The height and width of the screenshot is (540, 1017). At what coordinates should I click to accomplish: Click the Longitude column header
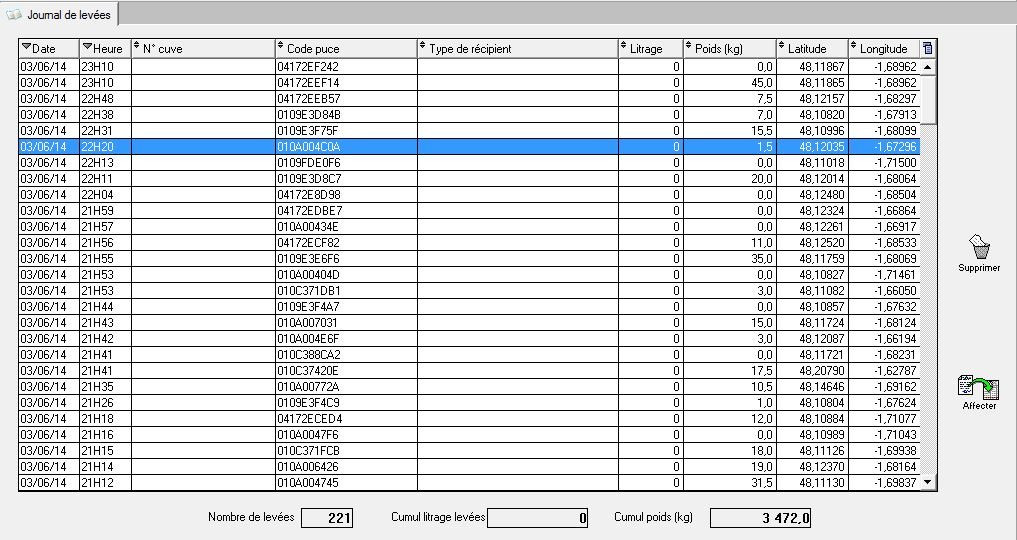tap(882, 48)
